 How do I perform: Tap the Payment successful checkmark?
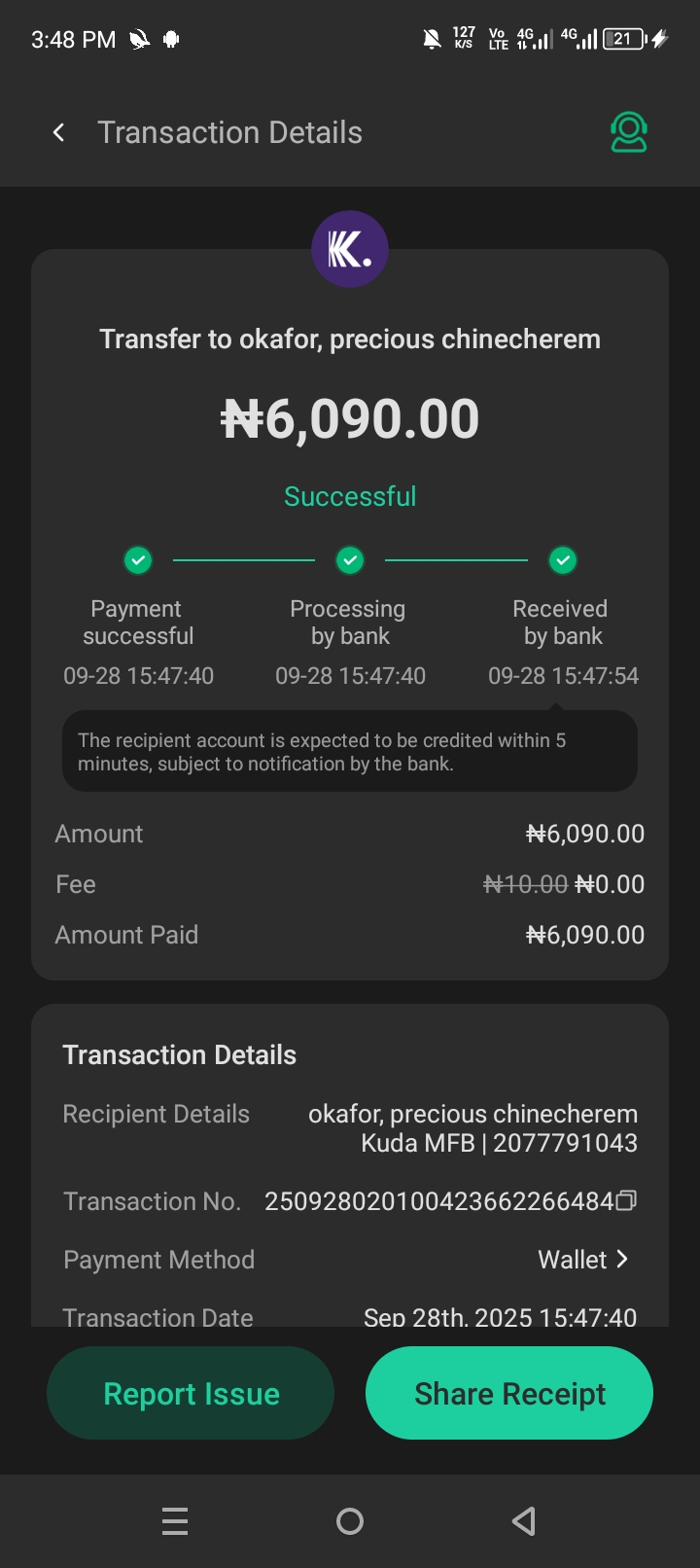138,560
